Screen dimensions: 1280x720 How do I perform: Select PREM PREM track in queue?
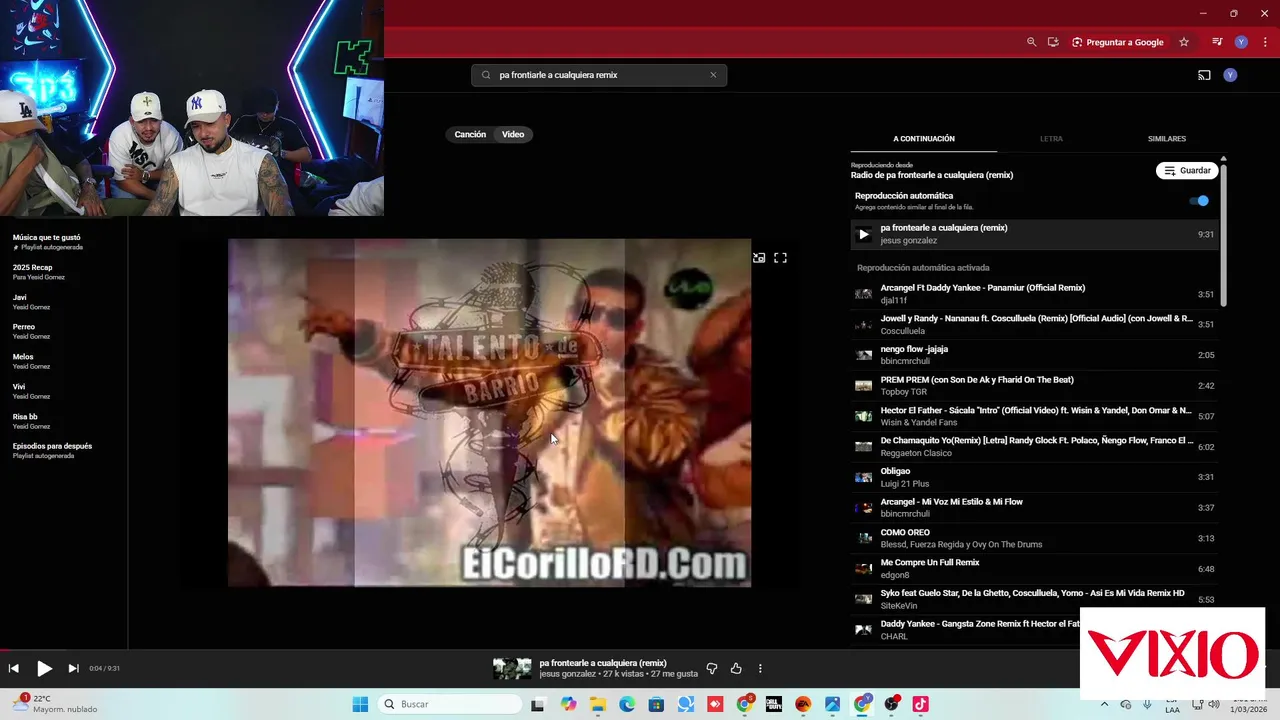point(1035,386)
